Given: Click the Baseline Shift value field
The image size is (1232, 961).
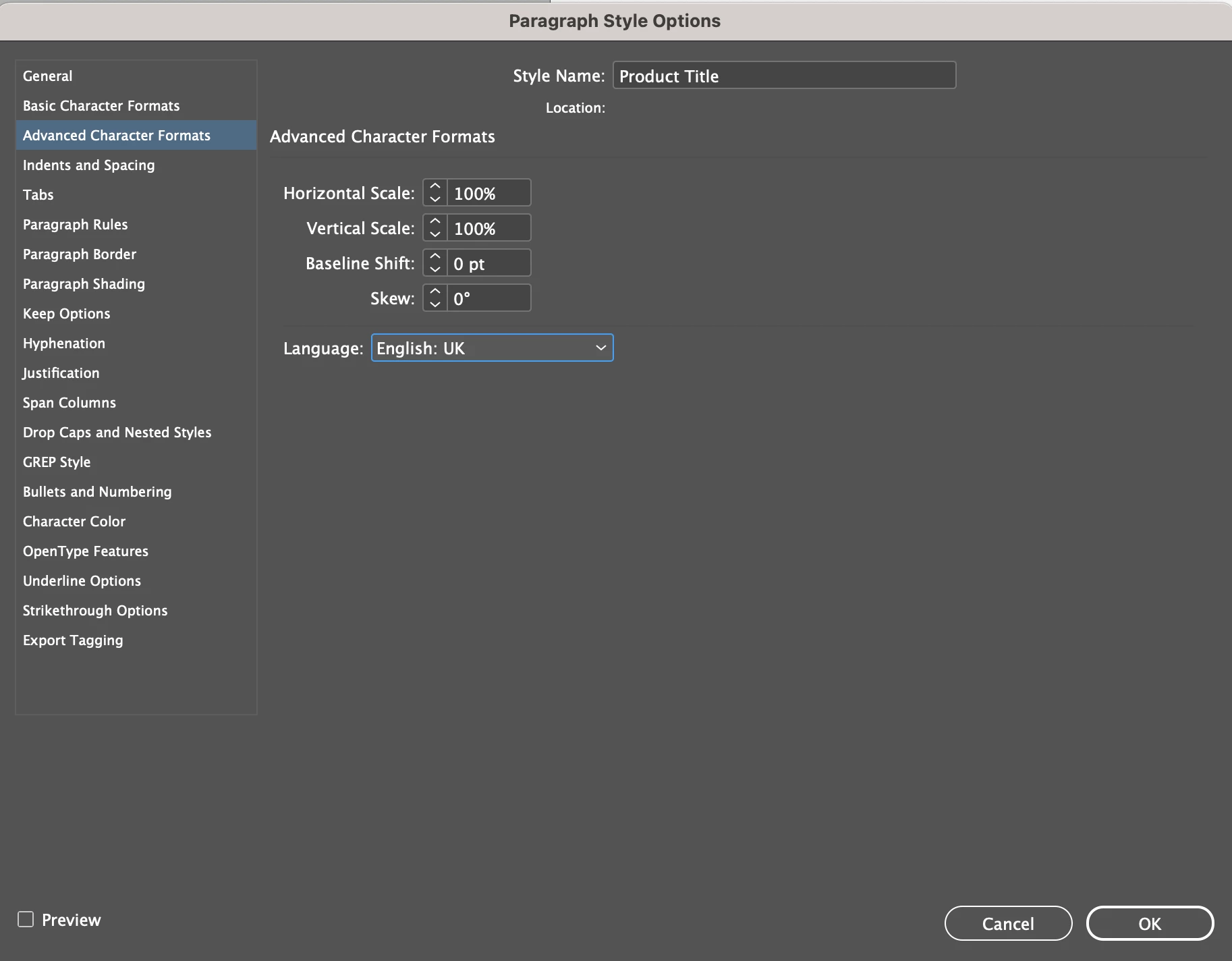Looking at the screenshot, I should pos(488,263).
